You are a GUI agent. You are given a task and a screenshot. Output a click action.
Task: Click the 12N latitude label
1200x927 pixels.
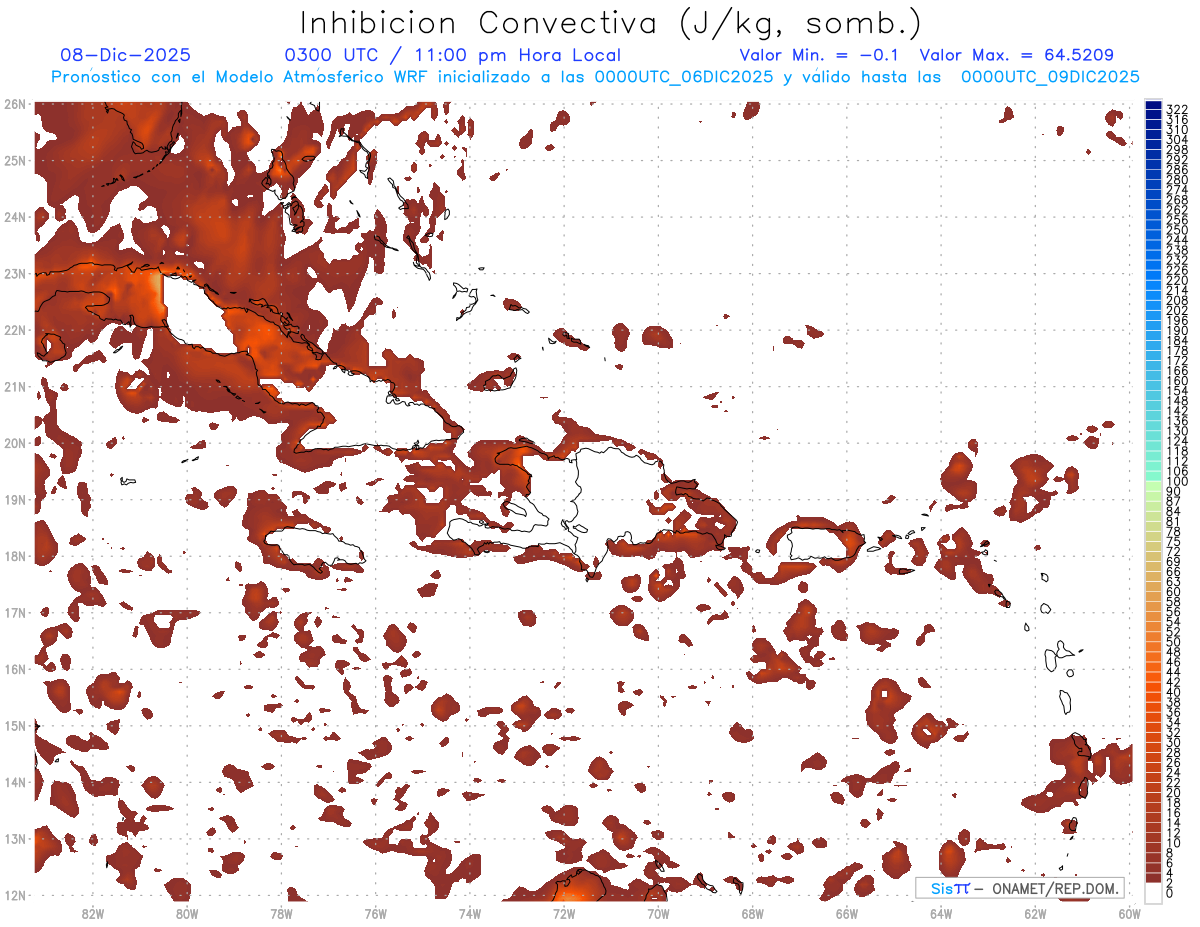(x=14, y=895)
